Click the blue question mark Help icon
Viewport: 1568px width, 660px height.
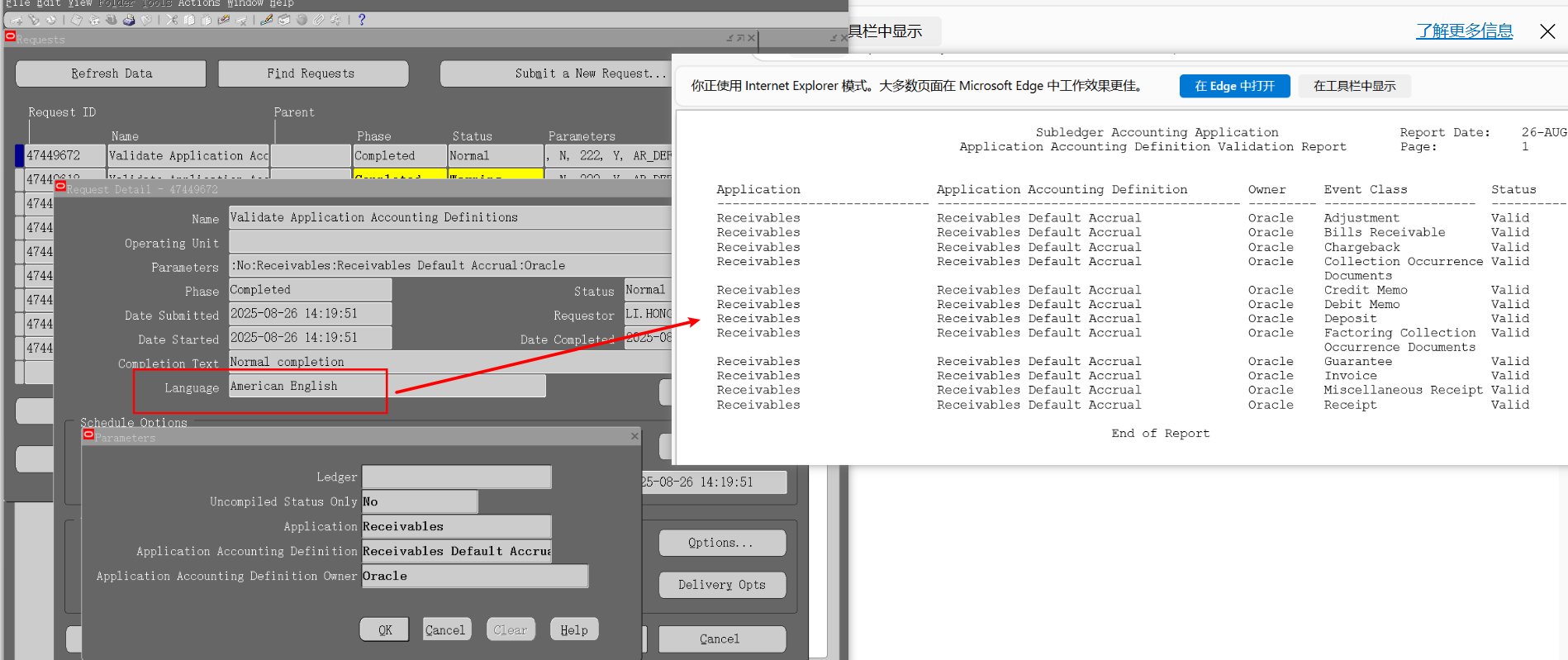362,20
